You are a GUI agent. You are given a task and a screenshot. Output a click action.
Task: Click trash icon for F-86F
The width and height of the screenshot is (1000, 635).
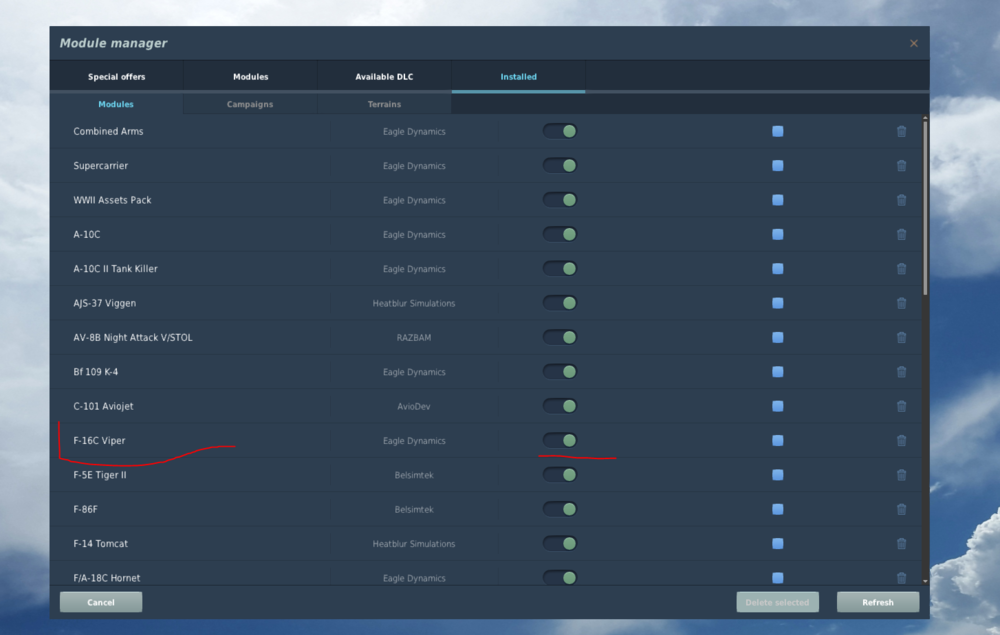pyautogui.click(x=901, y=509)
